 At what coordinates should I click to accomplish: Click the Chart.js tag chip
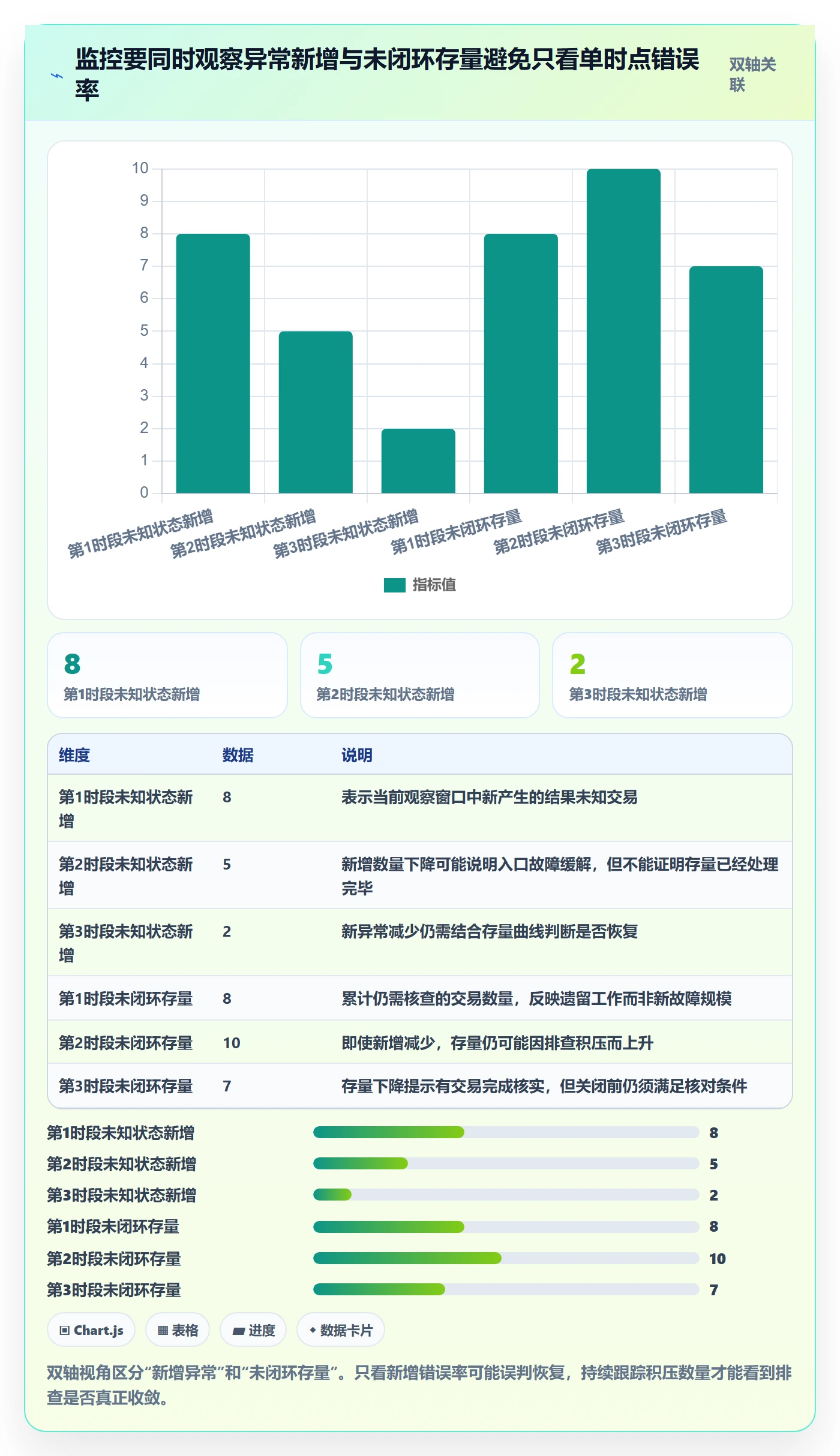tap(91, 1330)
